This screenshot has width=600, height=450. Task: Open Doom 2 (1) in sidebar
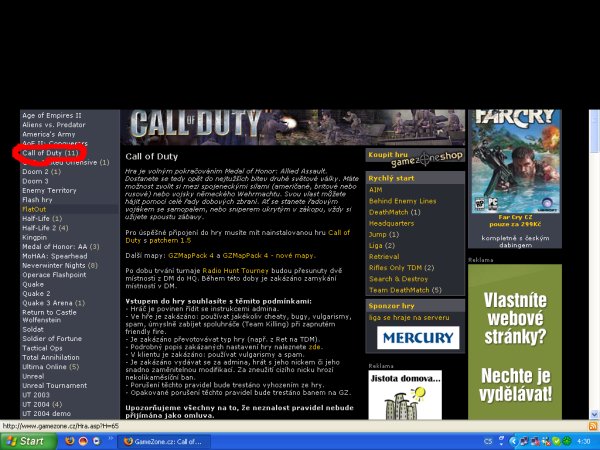[41, 172]
